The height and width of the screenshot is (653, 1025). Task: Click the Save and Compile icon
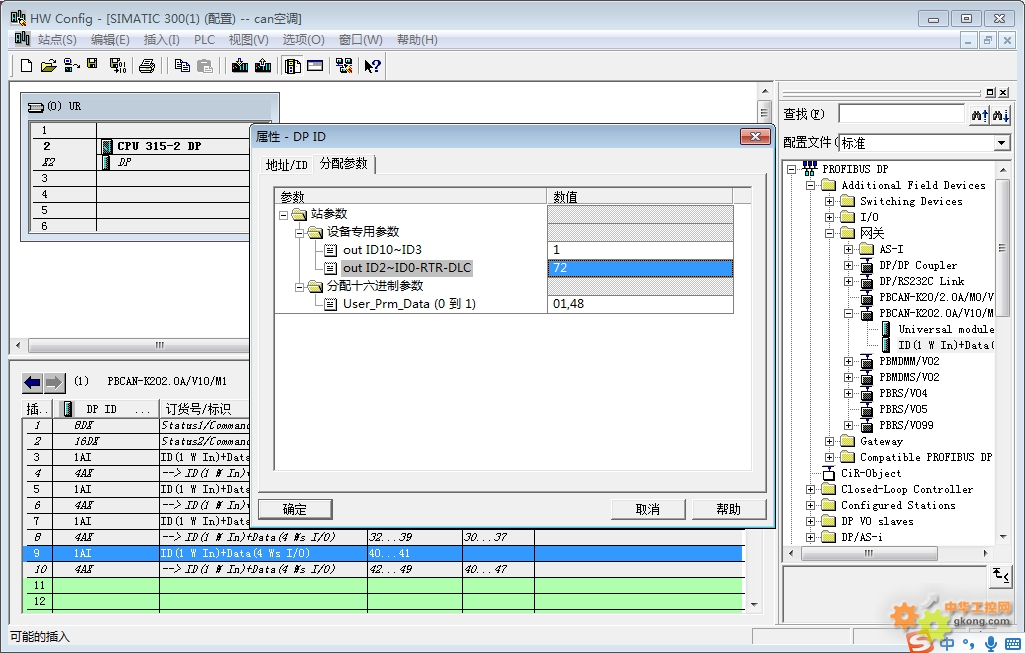(x=118, y=65)
